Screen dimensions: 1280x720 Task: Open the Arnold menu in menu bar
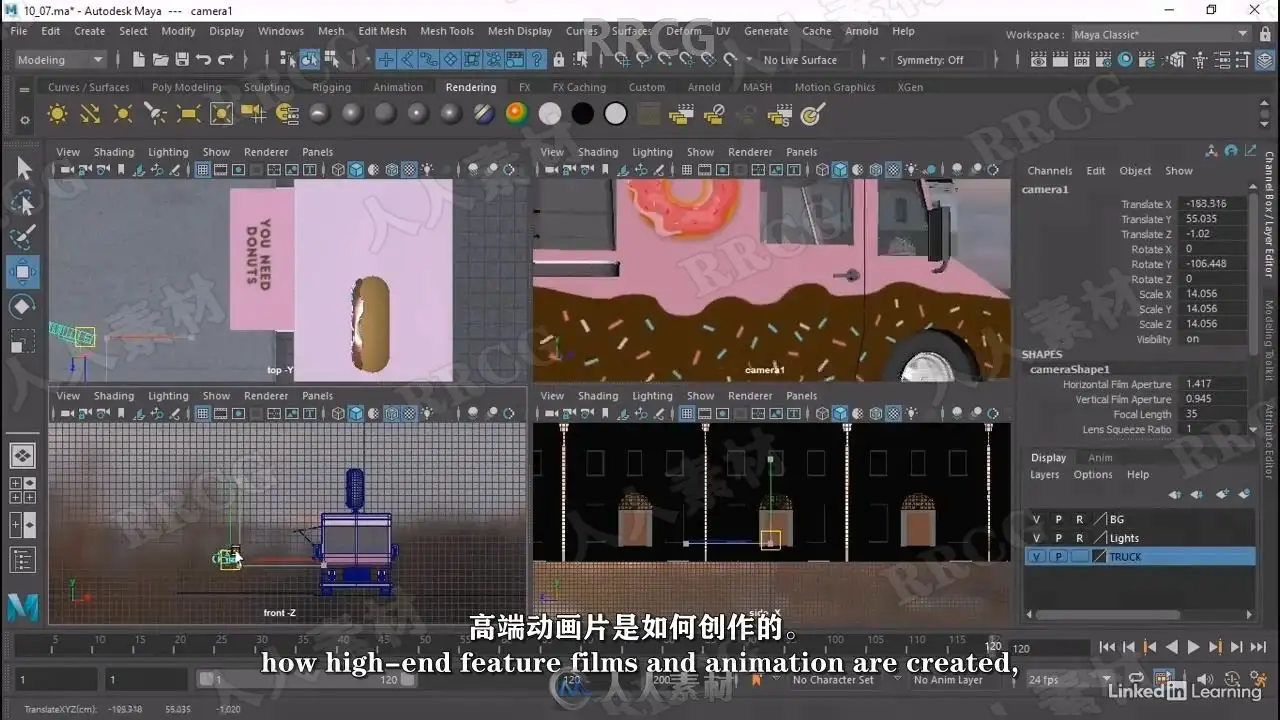coord(862,31)
